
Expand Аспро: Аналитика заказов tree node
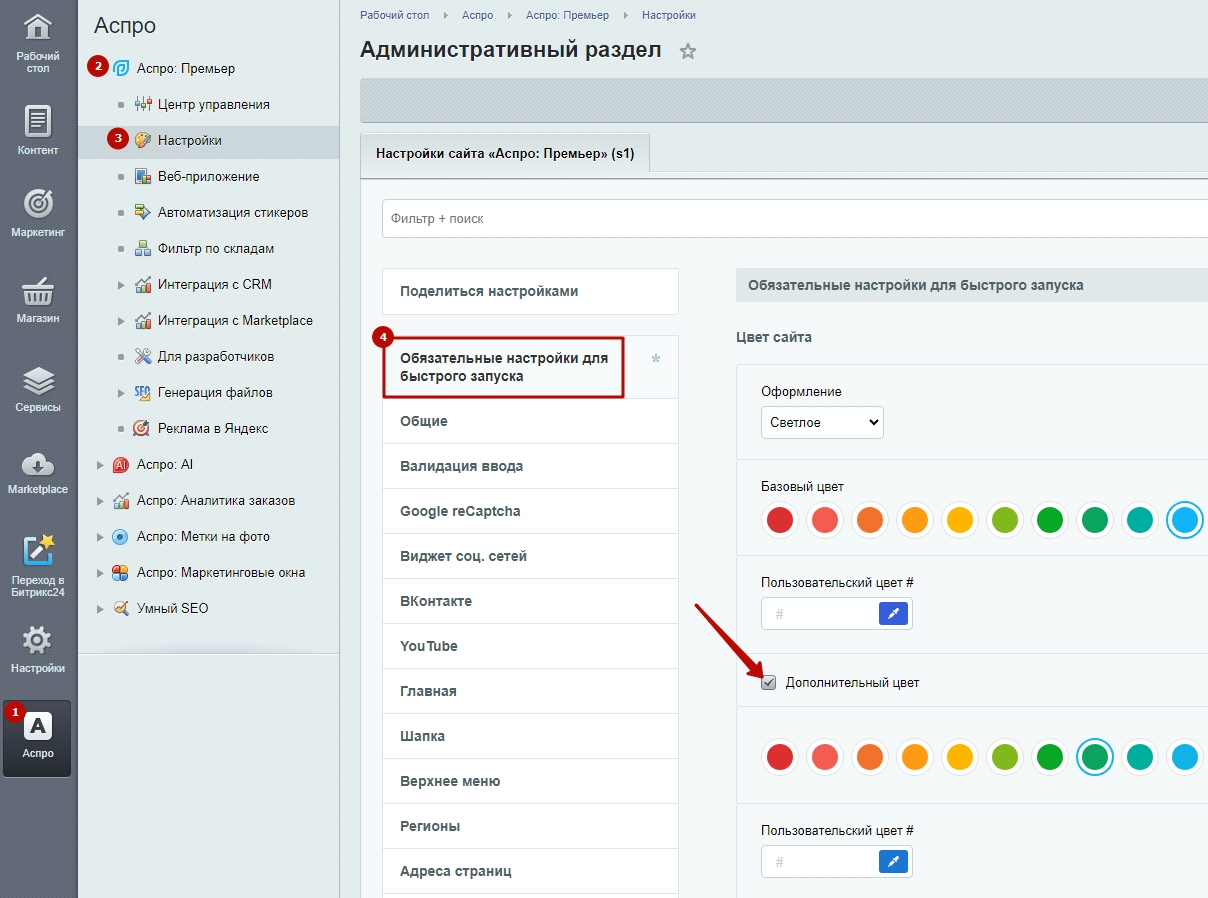click(x=99, y=501)
